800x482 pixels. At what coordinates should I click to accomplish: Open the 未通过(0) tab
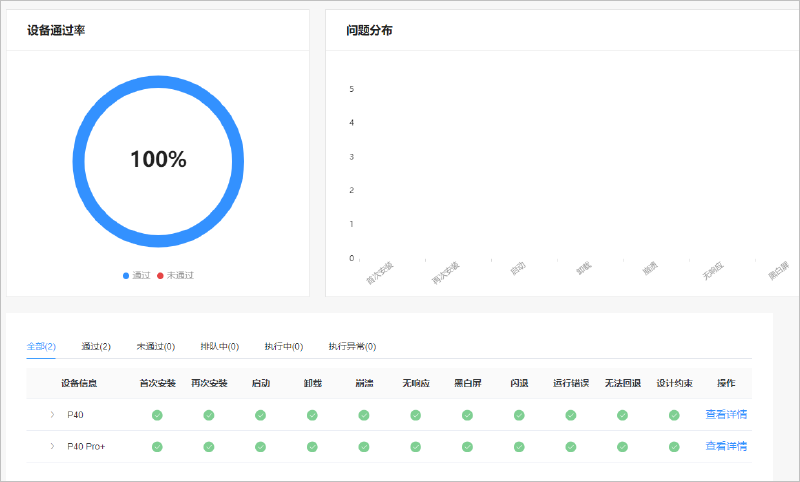(156, 346)
